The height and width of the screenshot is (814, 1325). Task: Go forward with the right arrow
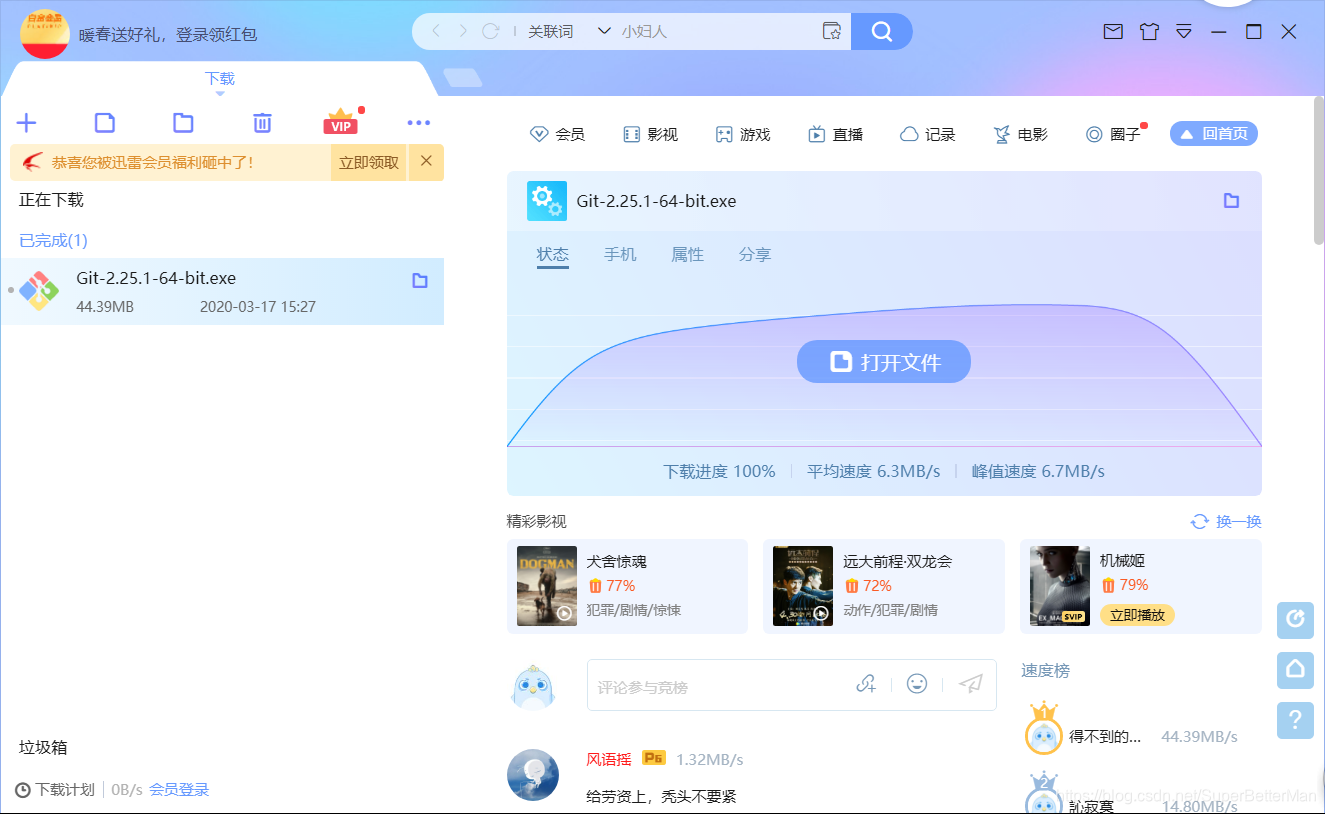(x=463, y=31)
